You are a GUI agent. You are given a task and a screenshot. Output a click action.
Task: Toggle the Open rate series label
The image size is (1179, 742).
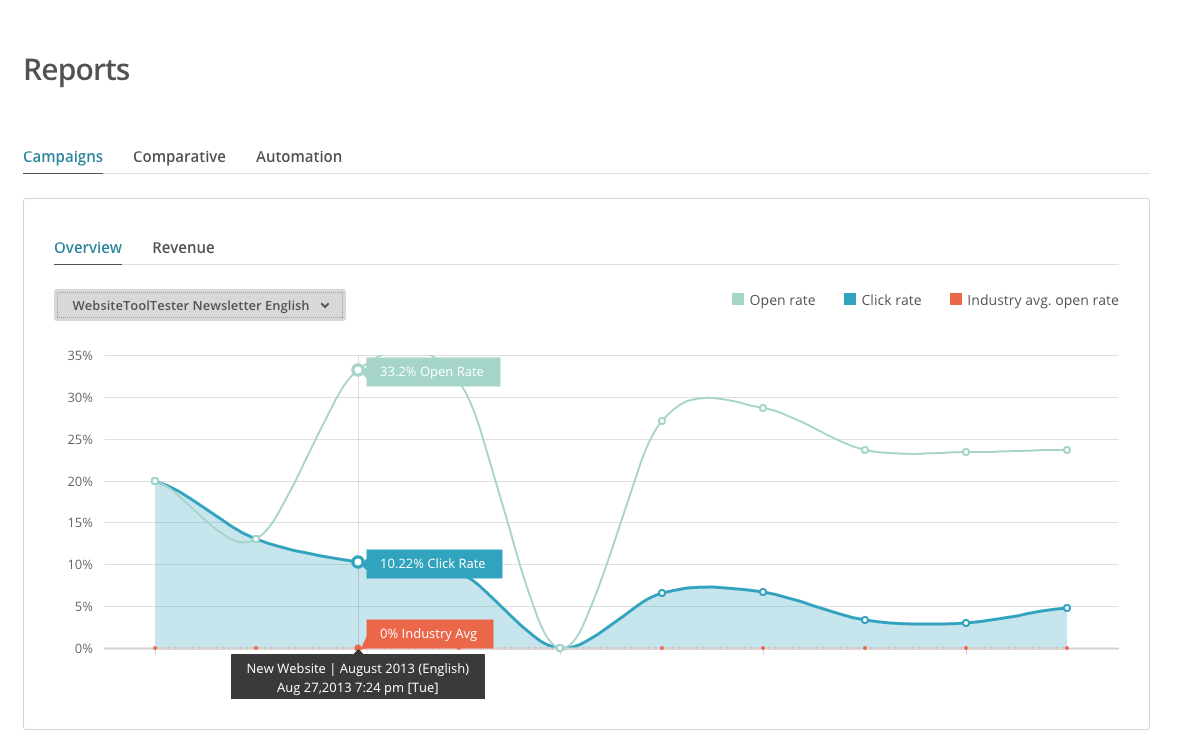pyautogui.click(x=782, y=300)
